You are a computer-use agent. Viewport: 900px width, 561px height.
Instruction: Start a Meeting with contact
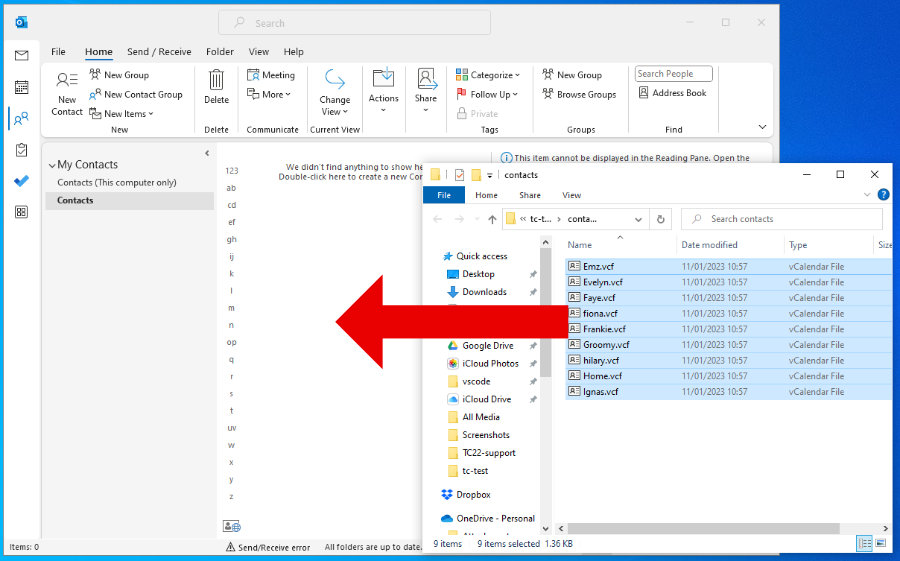click(271, 75)
